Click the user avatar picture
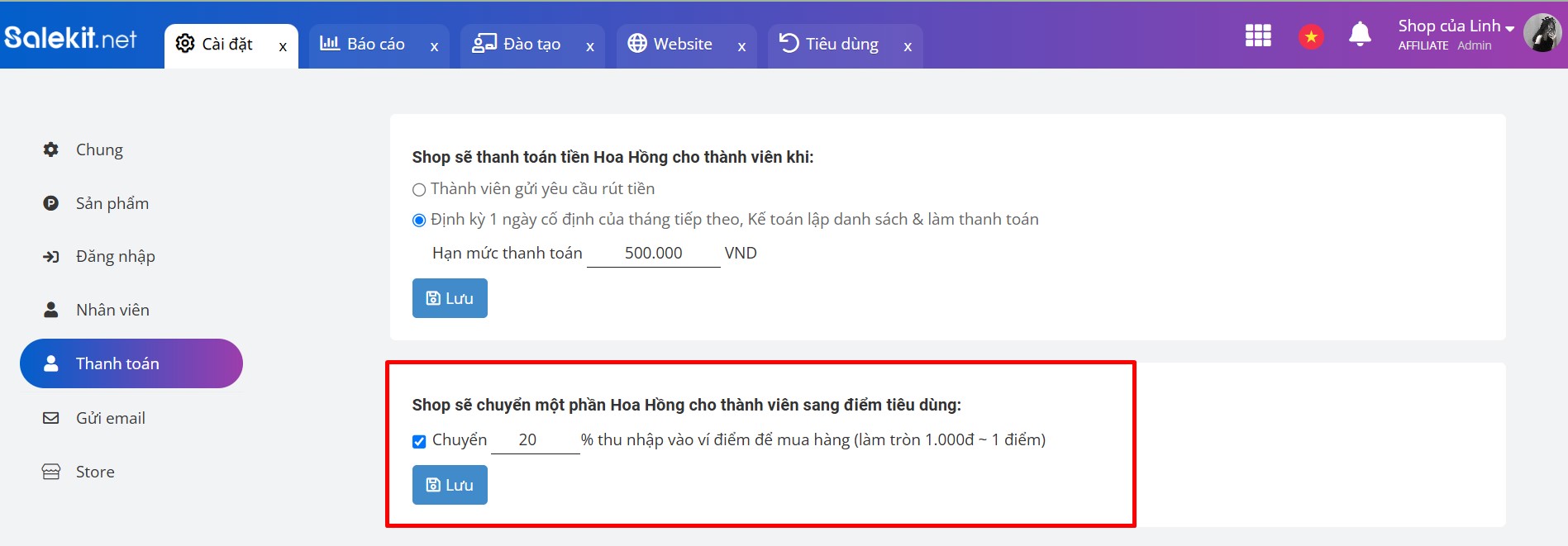The width and height of the screenshot is (1568, 546). coord(1542,33)
